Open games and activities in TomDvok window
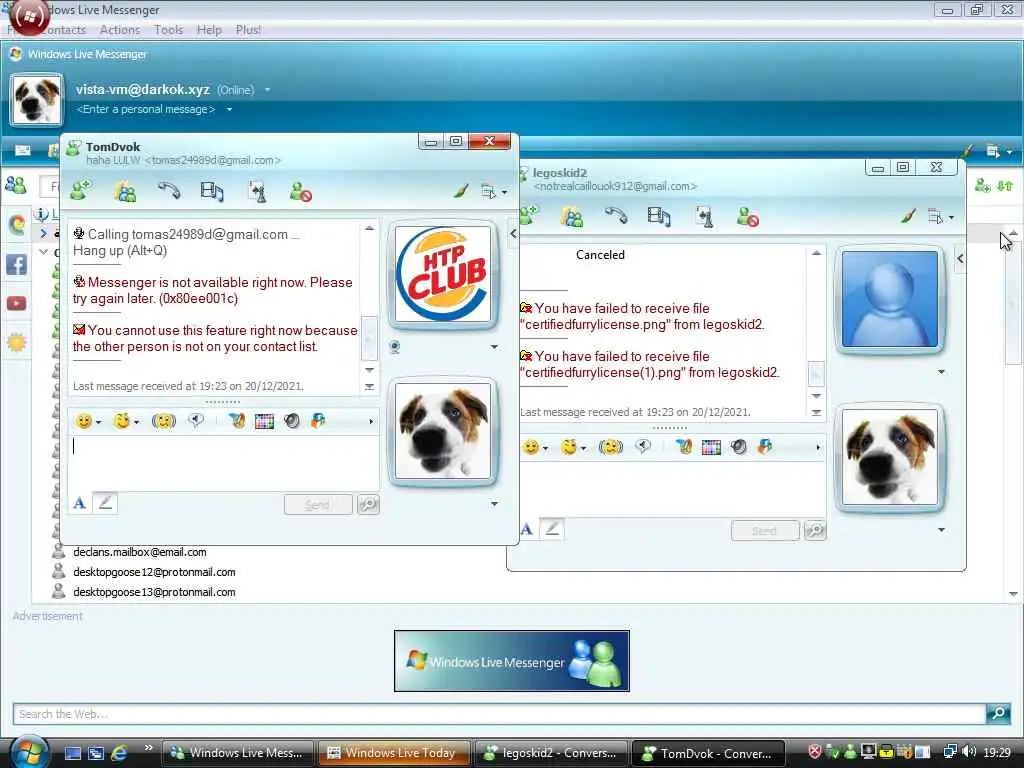The height and width of the screenshot is (768, 1024). (257, 191)
